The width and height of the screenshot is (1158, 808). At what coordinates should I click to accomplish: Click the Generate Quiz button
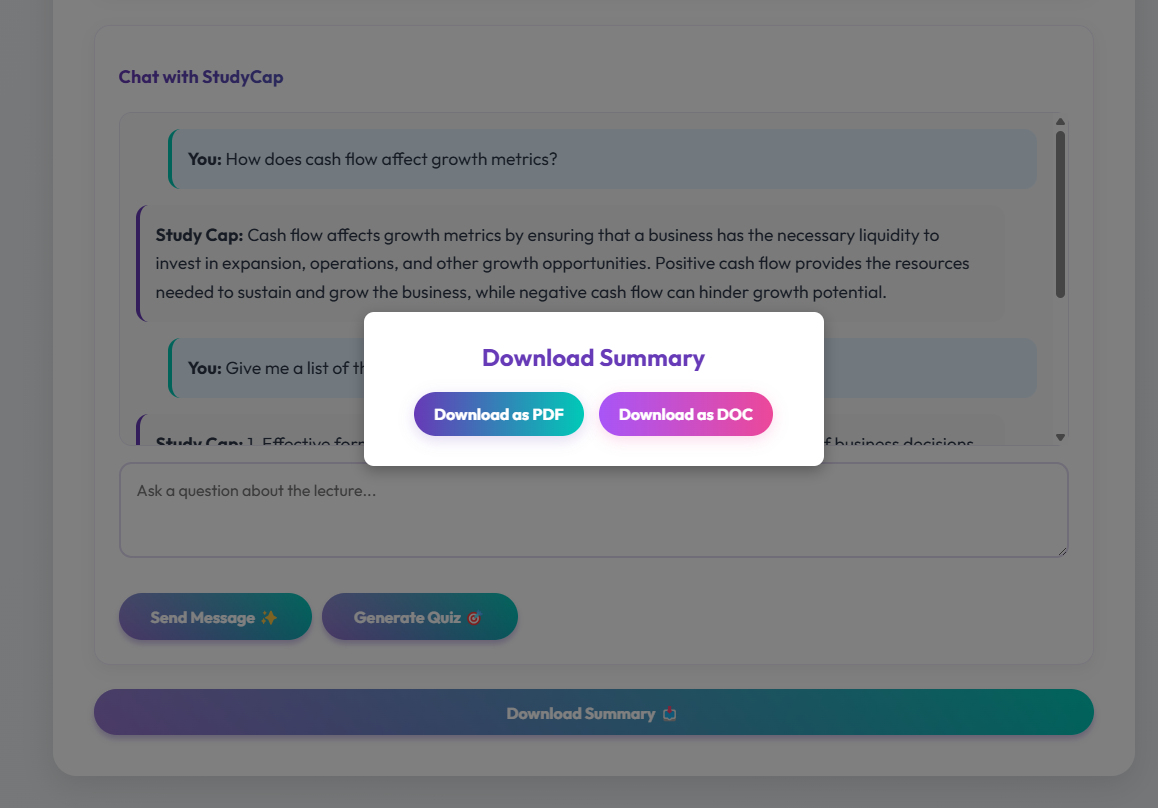pos(419,617)
